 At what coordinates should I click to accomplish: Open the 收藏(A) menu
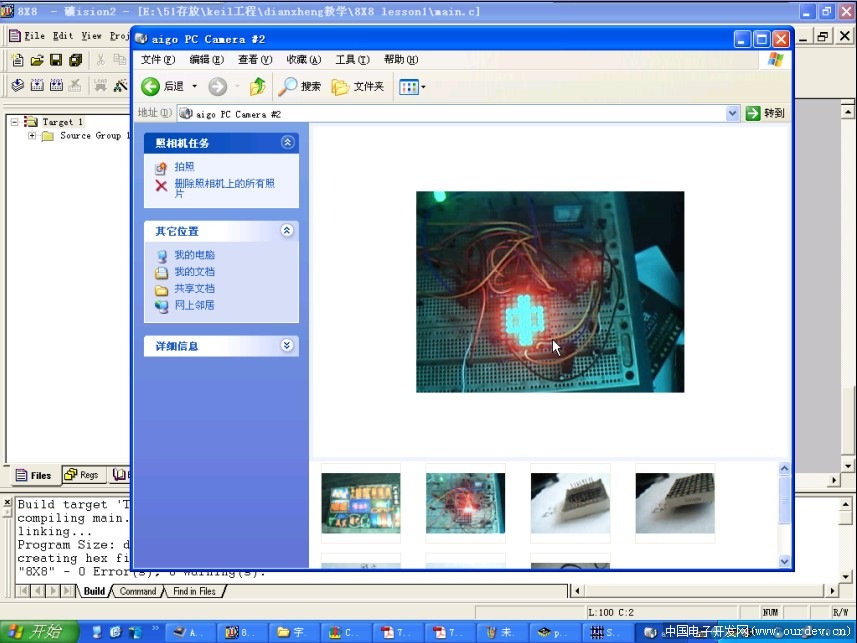pyautogui.click(x=303, y=60)
